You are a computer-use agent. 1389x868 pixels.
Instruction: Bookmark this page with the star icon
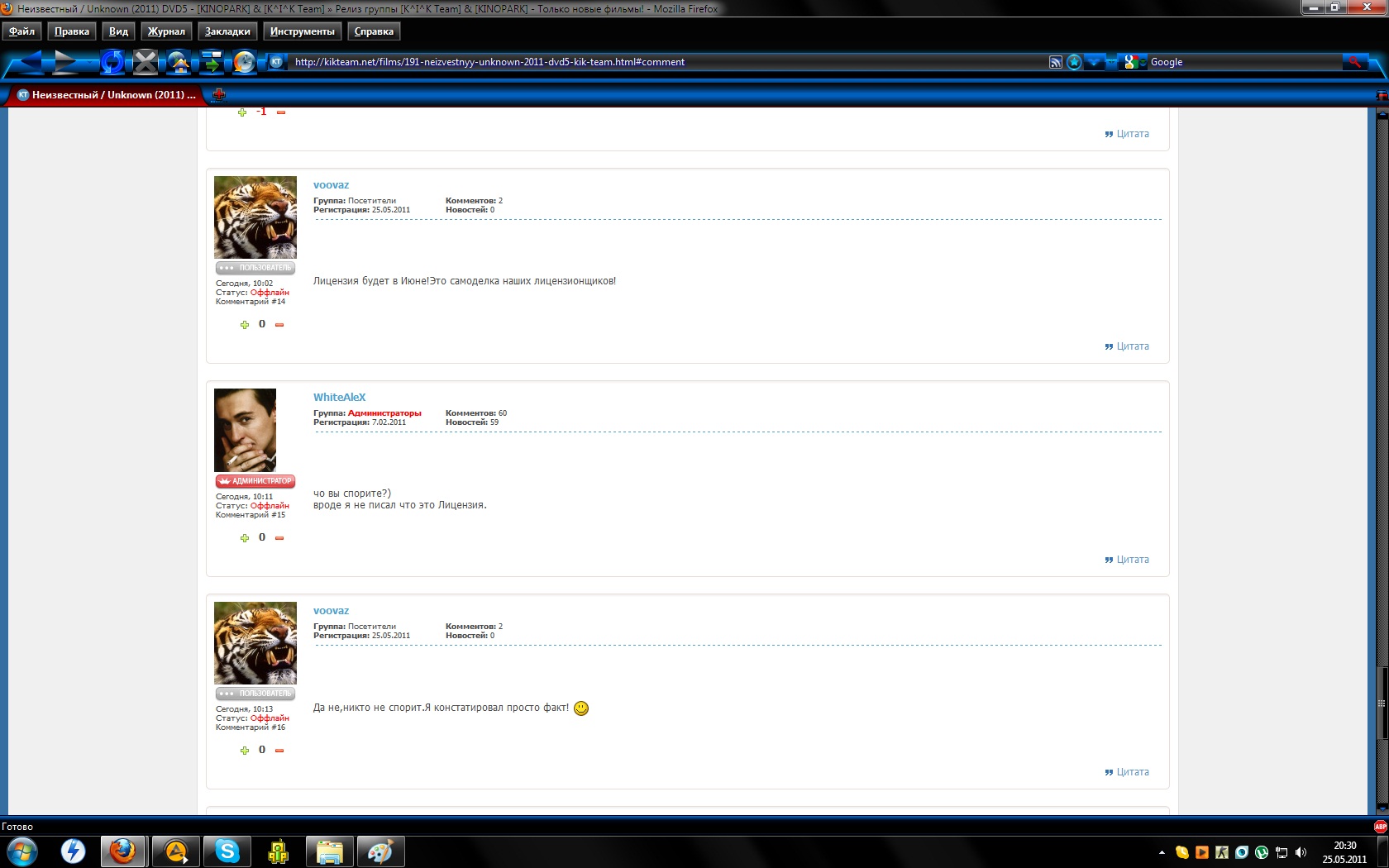tap(1074, 62)
